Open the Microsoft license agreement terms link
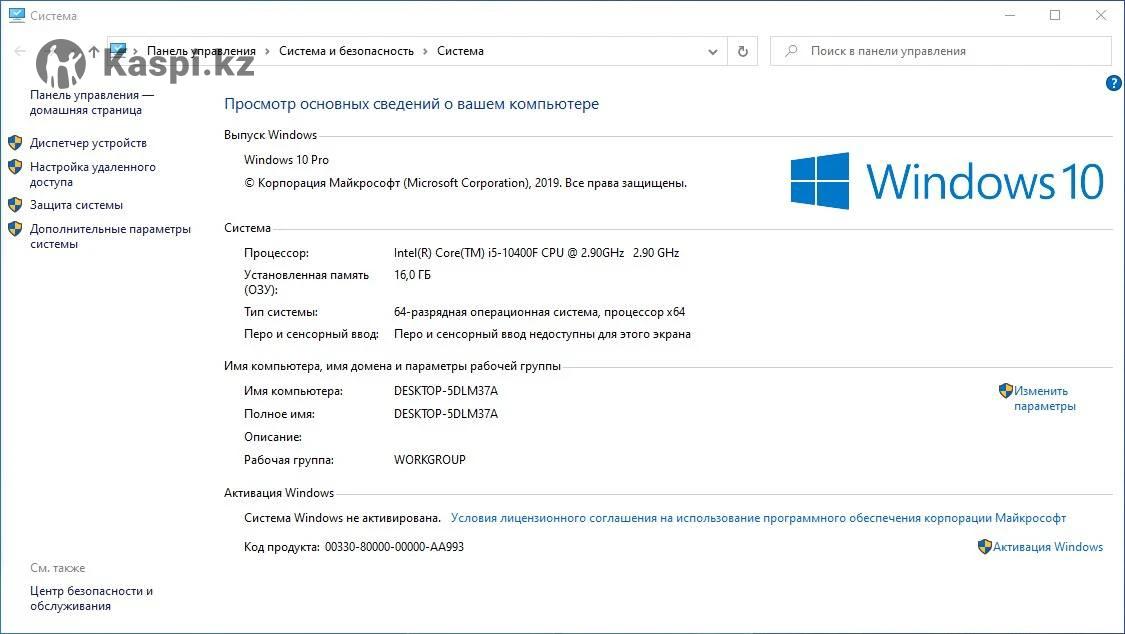This screenshot has height=634, width=1125. (758, 518)
